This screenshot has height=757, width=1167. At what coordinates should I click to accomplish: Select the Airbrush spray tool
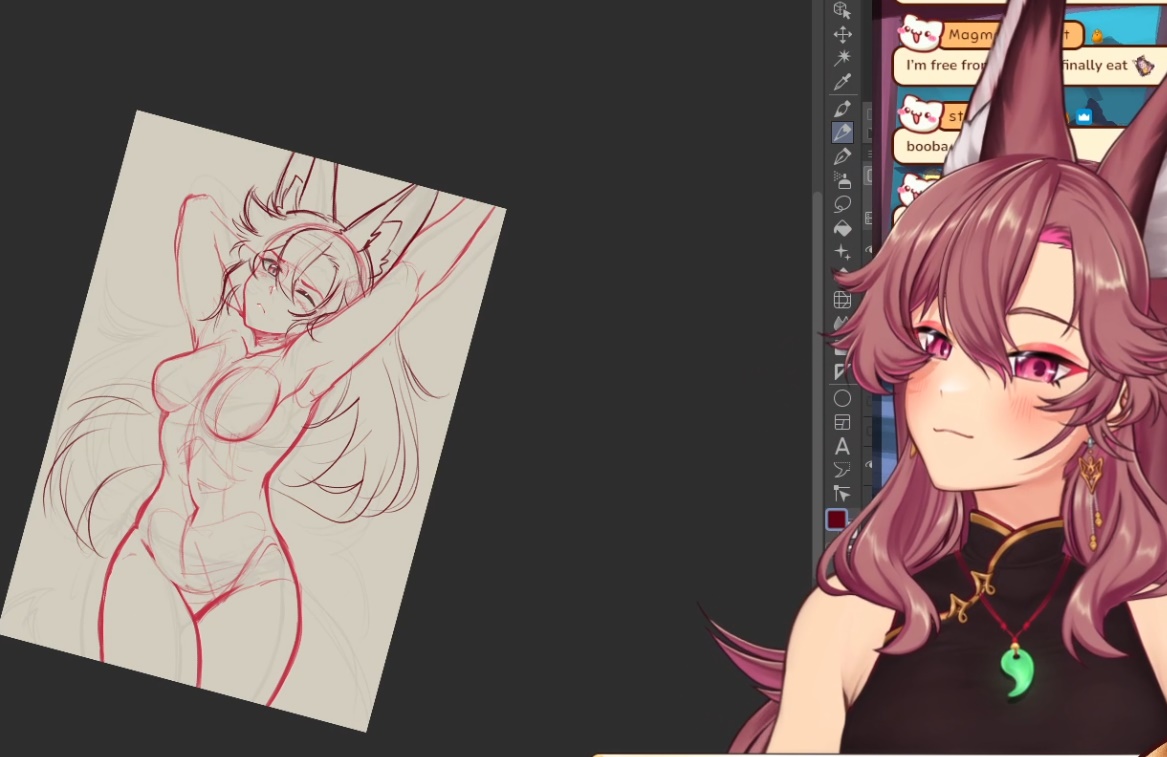click(843, 180)
